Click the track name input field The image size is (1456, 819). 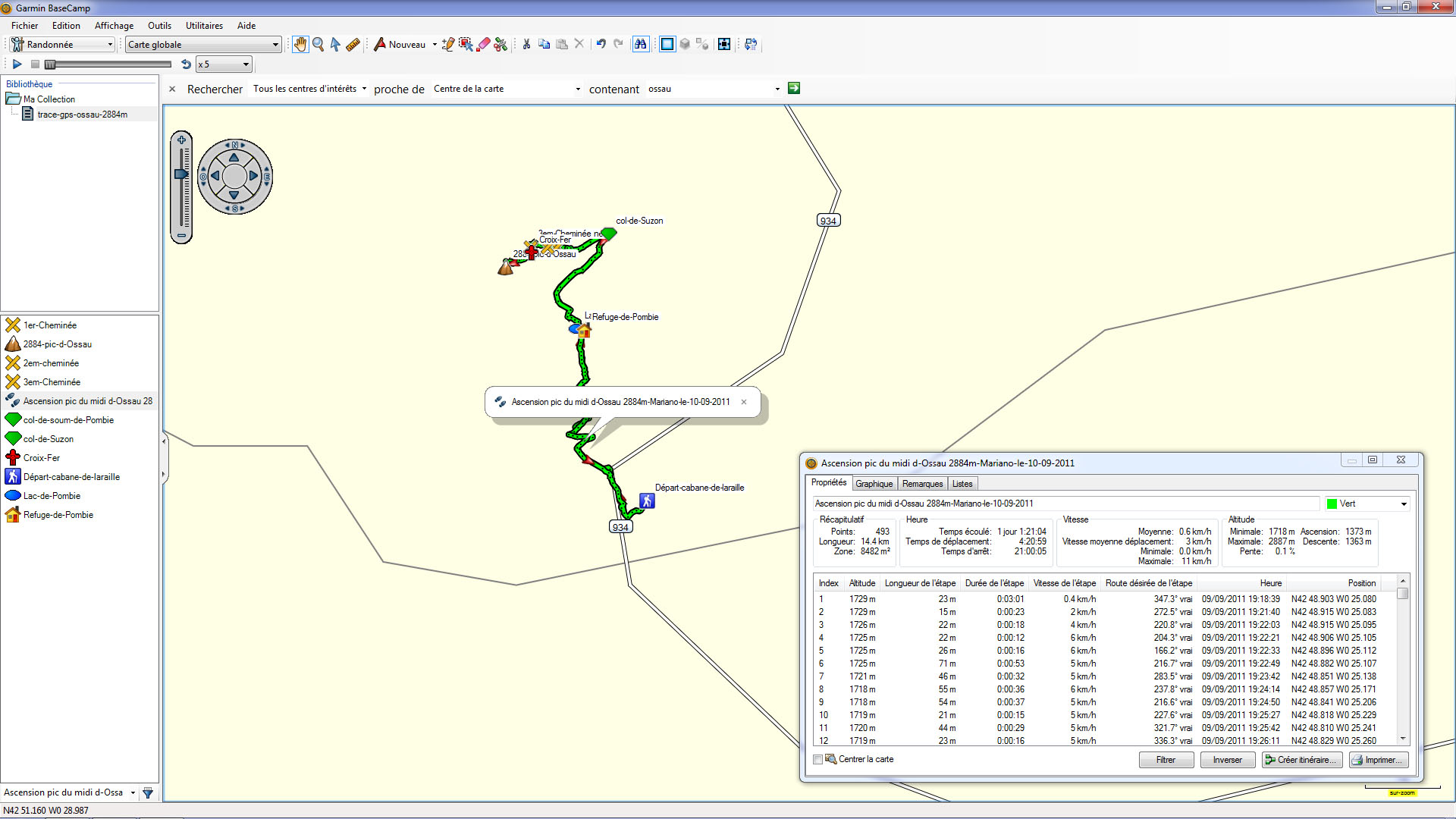pyautogui.click(x=1066, y=504)
